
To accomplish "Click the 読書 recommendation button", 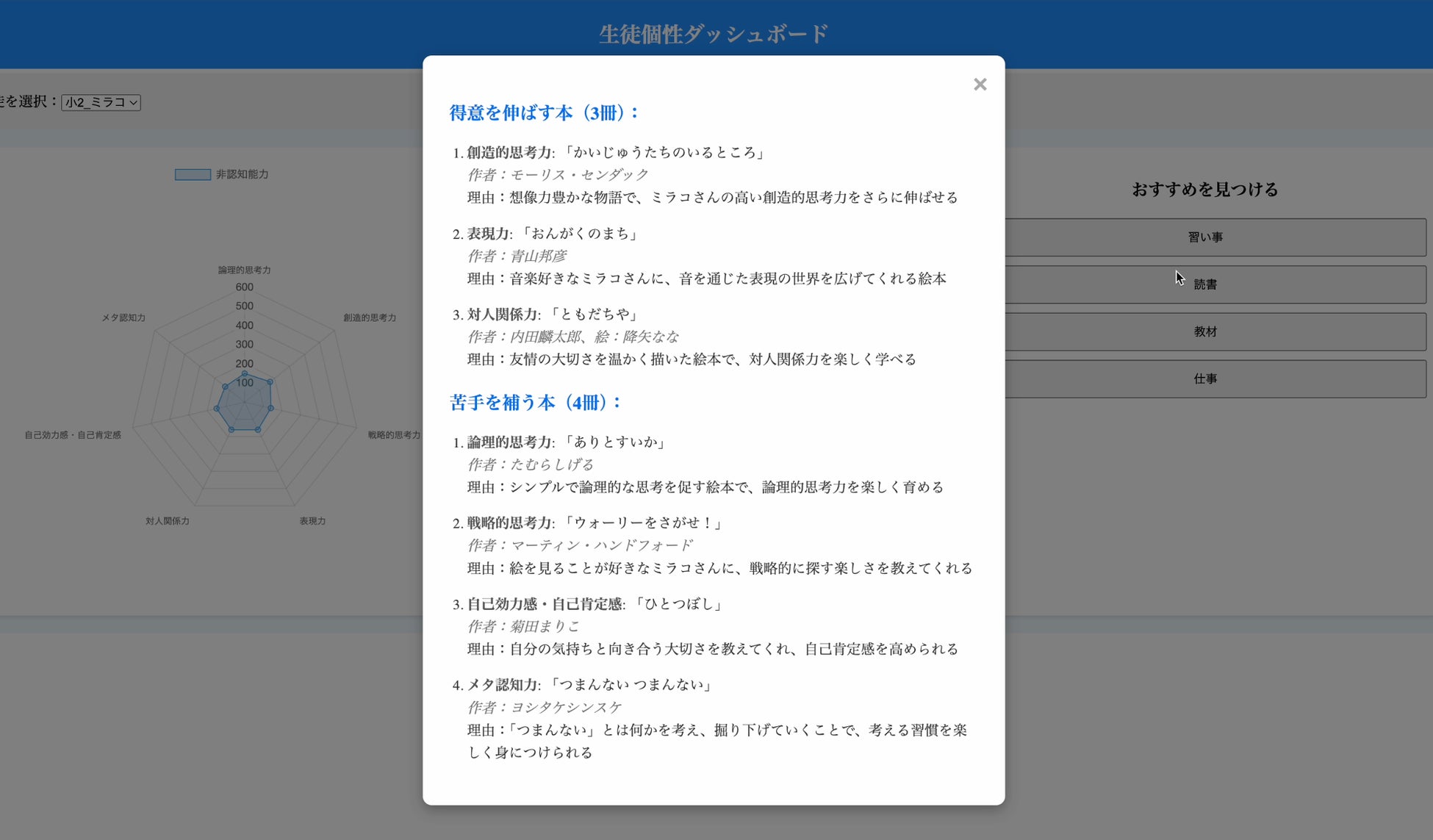I will tap(1205, 284).
